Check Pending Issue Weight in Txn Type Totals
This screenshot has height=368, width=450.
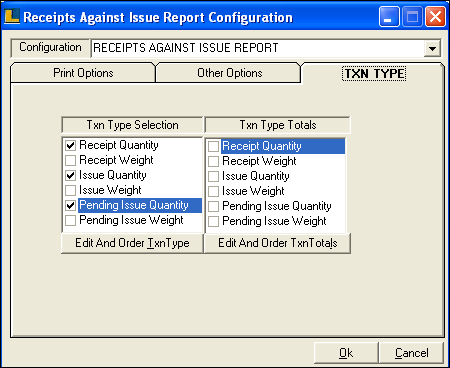213,221
